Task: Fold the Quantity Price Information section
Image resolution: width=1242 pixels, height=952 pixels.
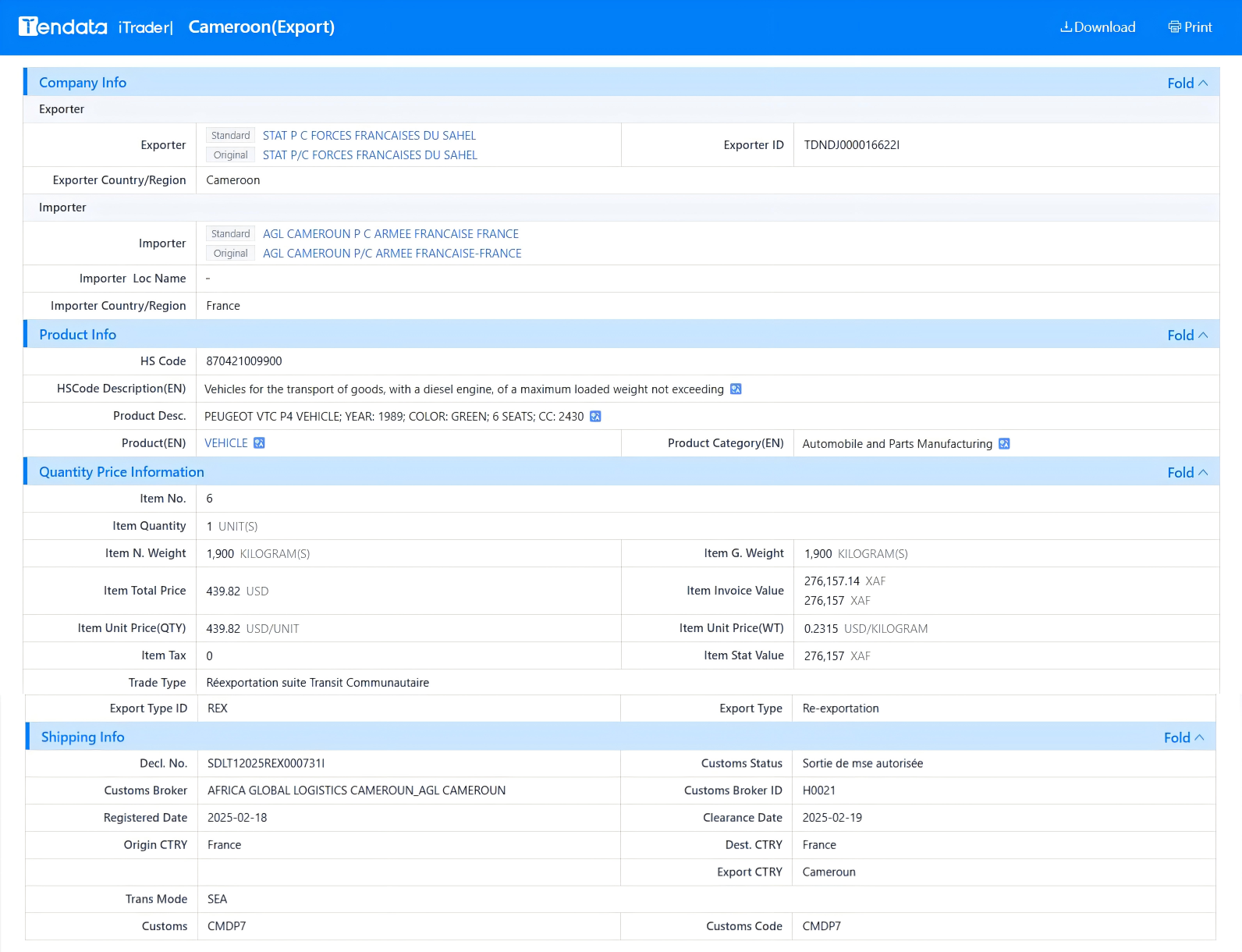Action: pos(1187,472)
